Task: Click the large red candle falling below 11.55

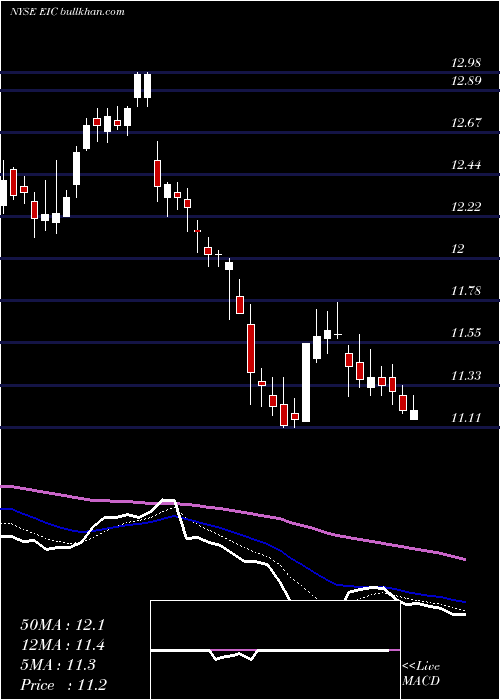Action: tap(251, 348)
